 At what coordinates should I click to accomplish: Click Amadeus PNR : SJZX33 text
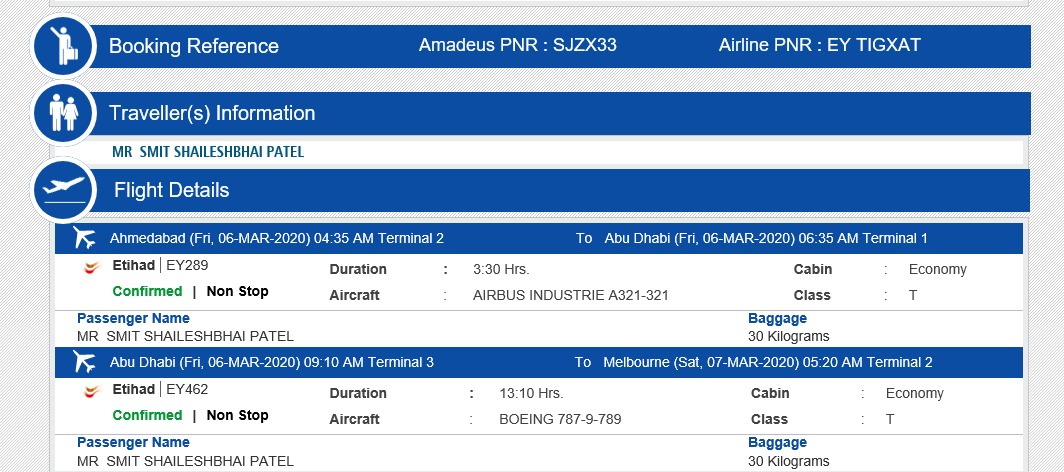pos(518,45)
